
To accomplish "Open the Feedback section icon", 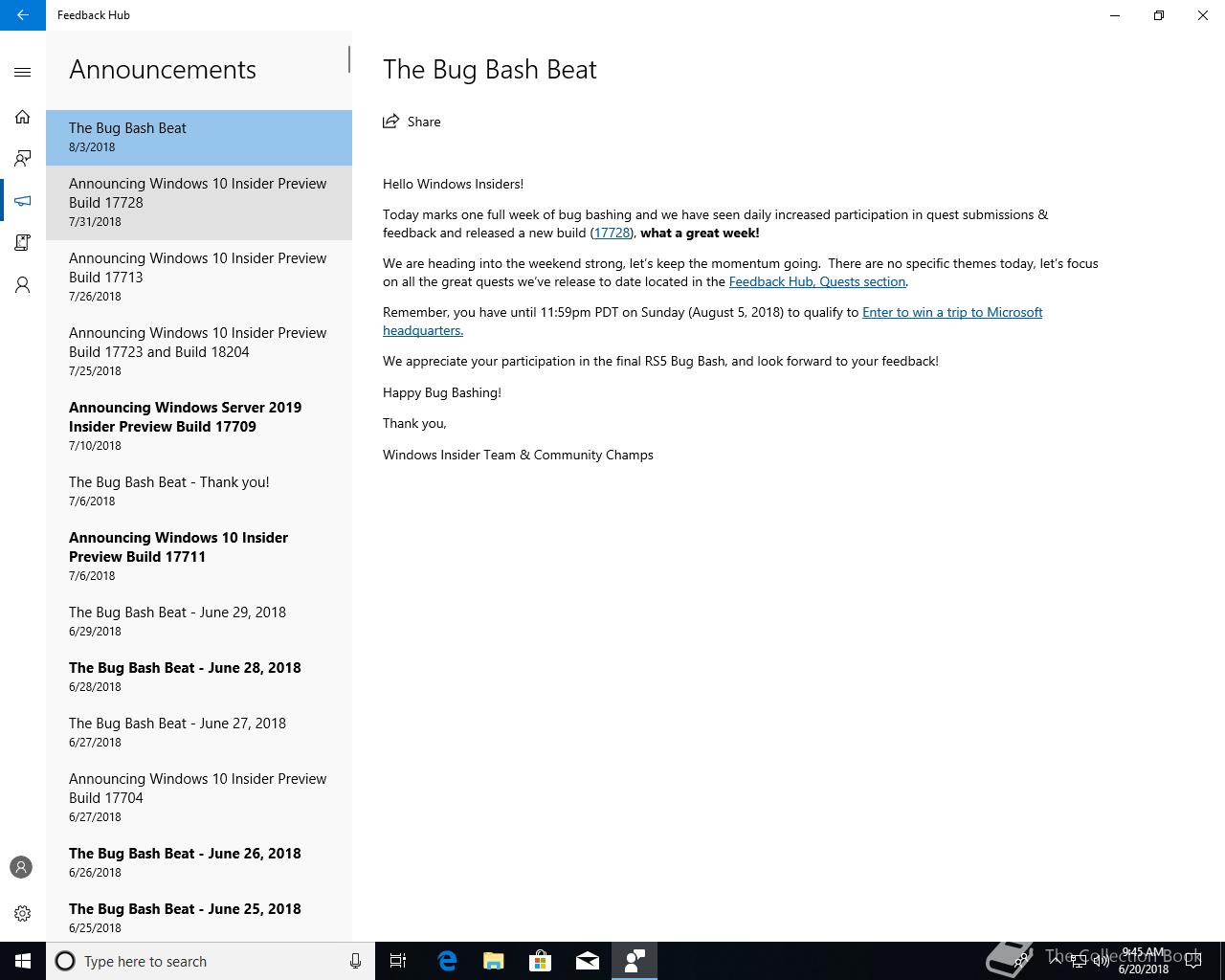I will pos(23,159).
